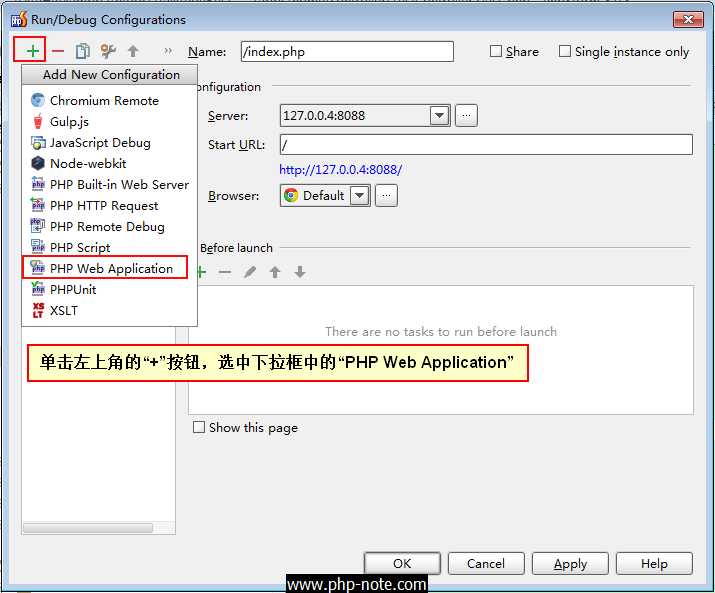Select PHP Script menu entry
The image size is (715, 593).
[x=109, y=247]
